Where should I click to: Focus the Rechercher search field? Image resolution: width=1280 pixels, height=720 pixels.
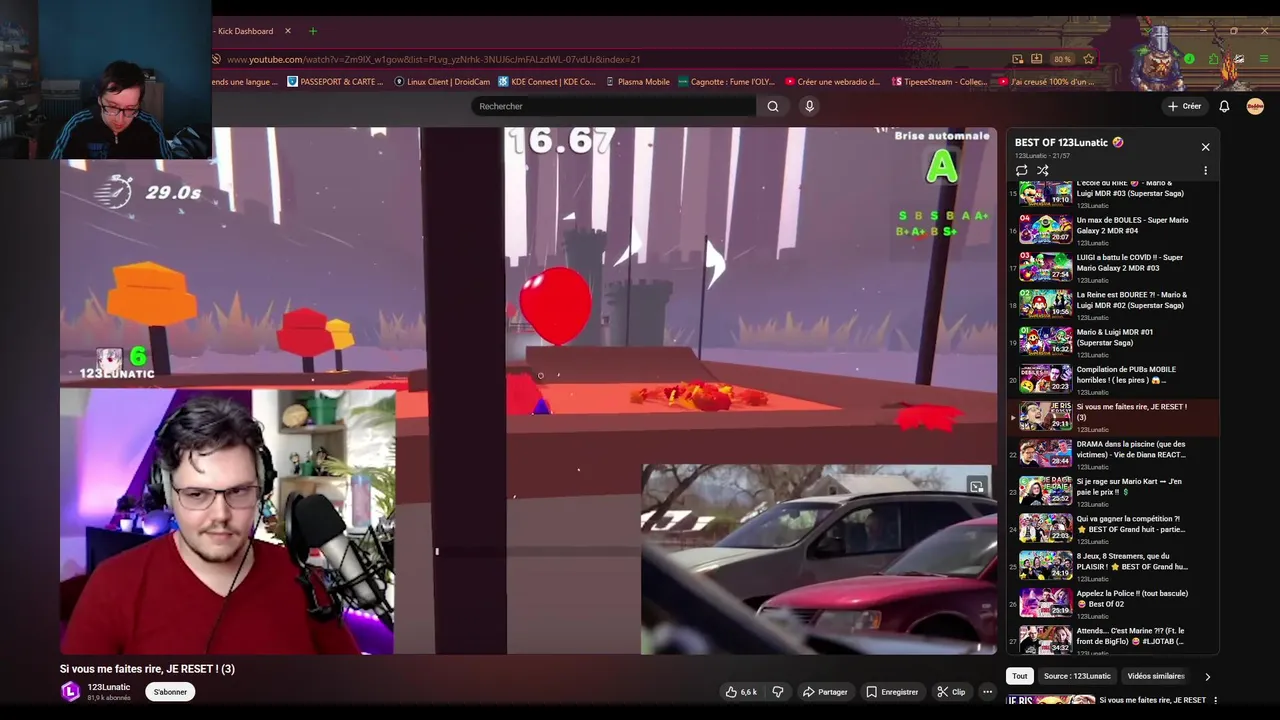614,106
